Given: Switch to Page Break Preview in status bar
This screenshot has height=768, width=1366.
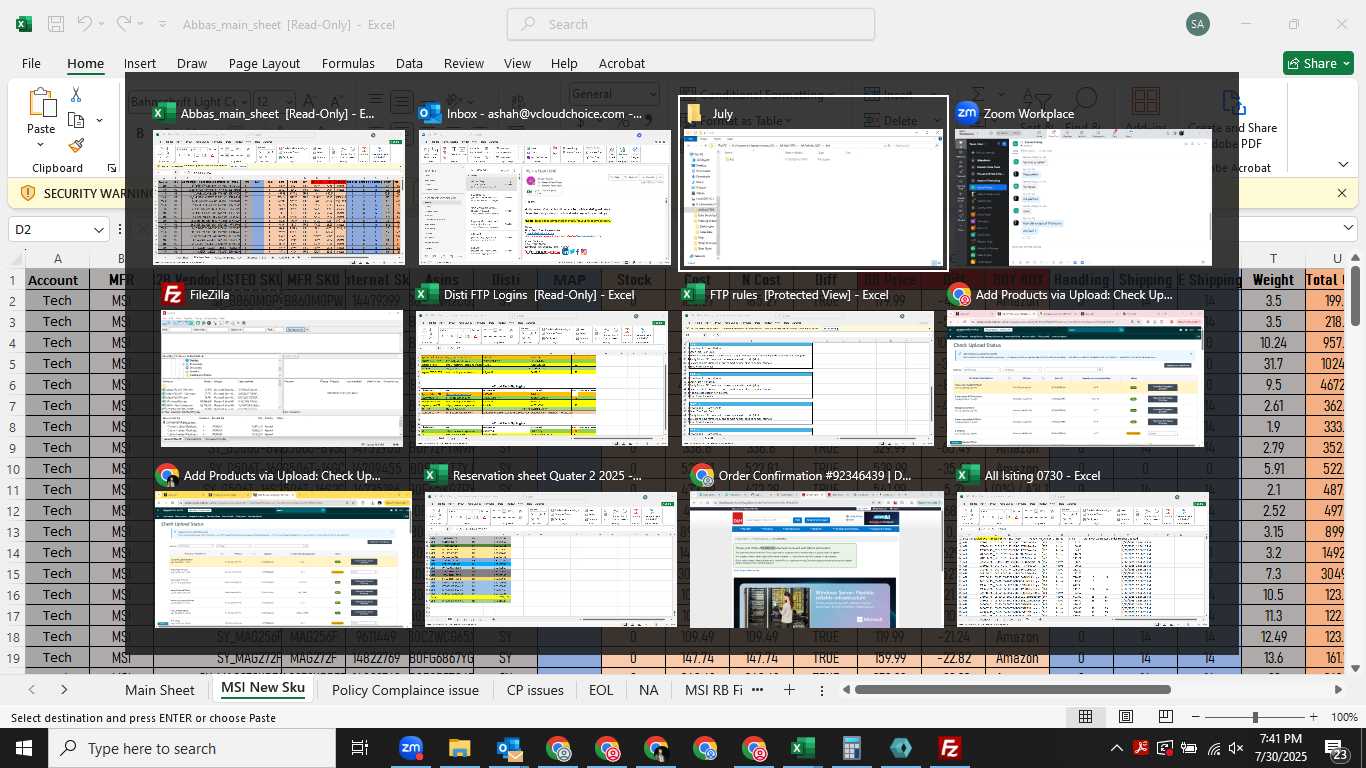Looking at the screenshot, I should pyautogui.click(x=1166, y=717).
